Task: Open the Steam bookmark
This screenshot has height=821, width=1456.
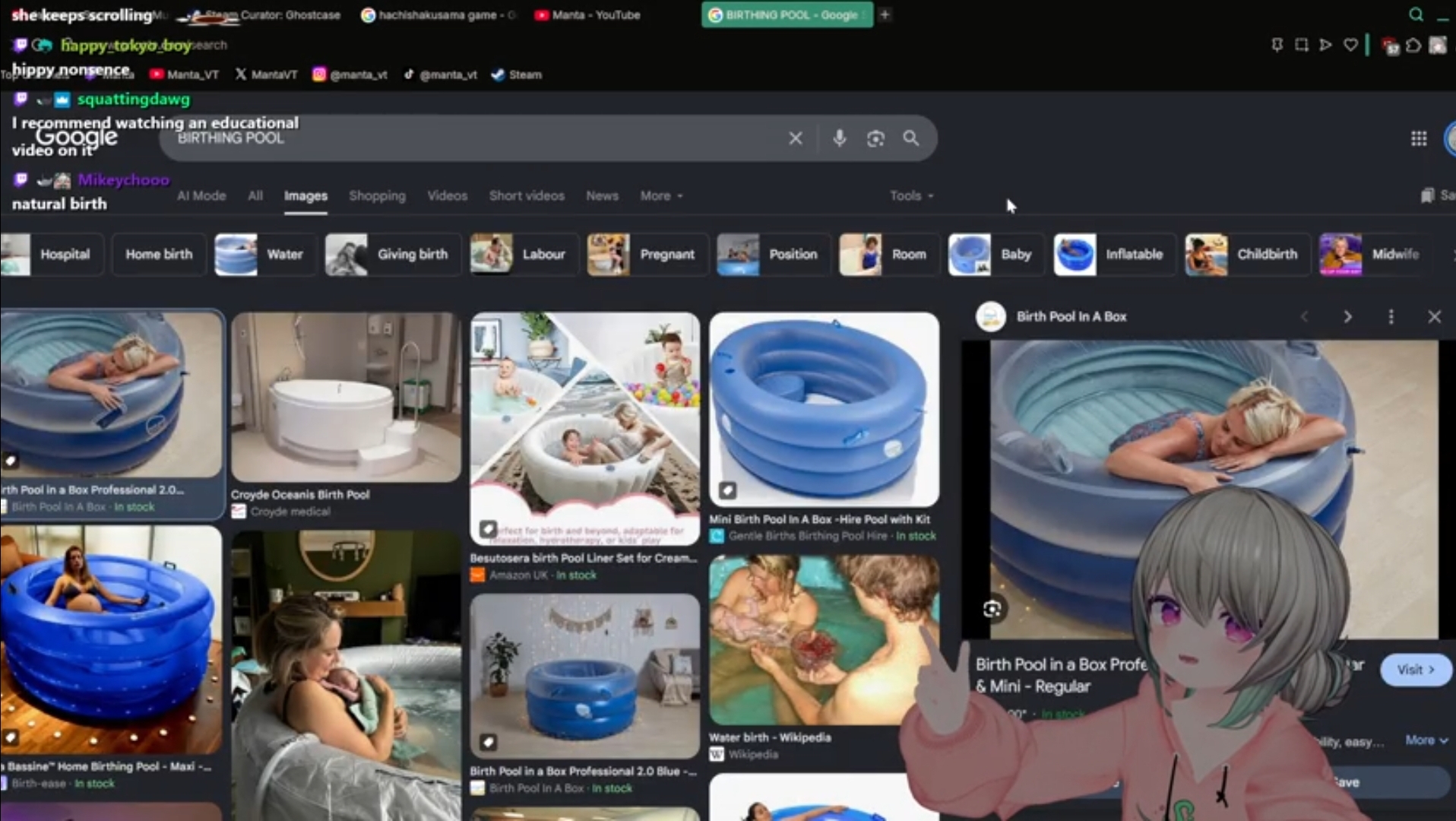Action: click(x=517, y=74)
